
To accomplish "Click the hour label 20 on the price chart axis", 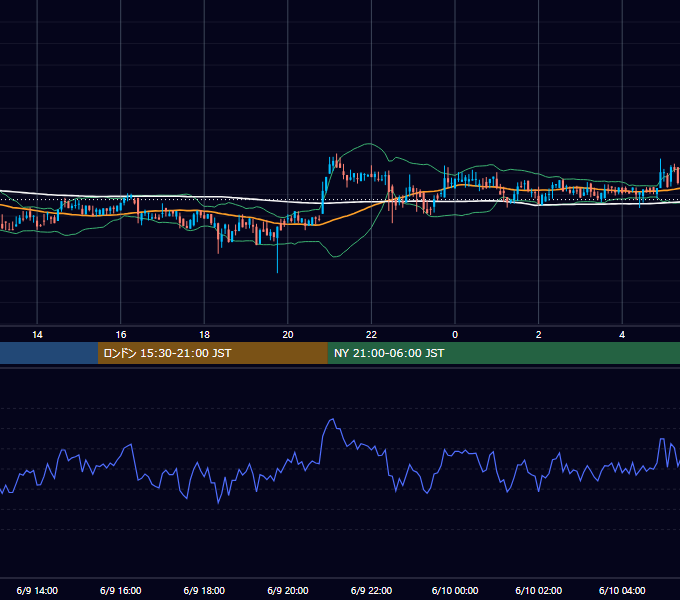I will tap(288, 335).
